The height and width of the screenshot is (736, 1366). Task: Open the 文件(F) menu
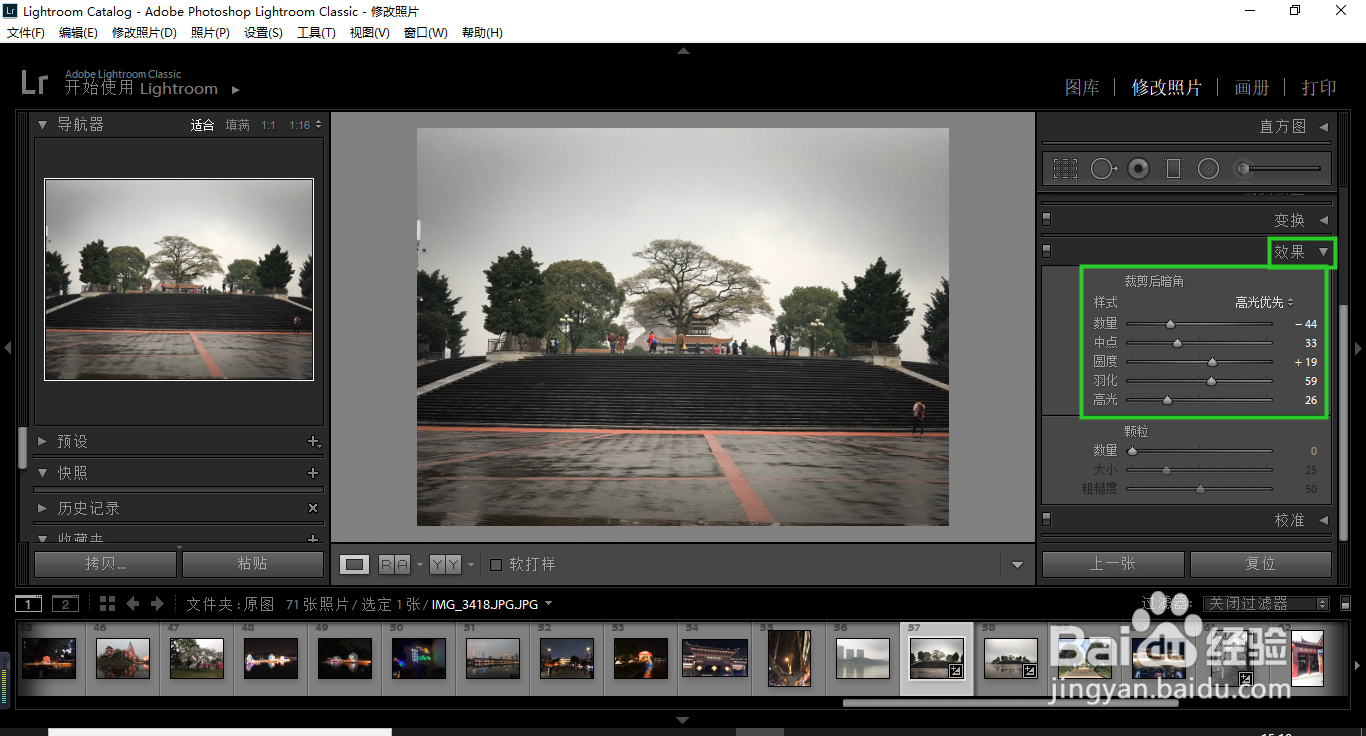pos(26,33)
